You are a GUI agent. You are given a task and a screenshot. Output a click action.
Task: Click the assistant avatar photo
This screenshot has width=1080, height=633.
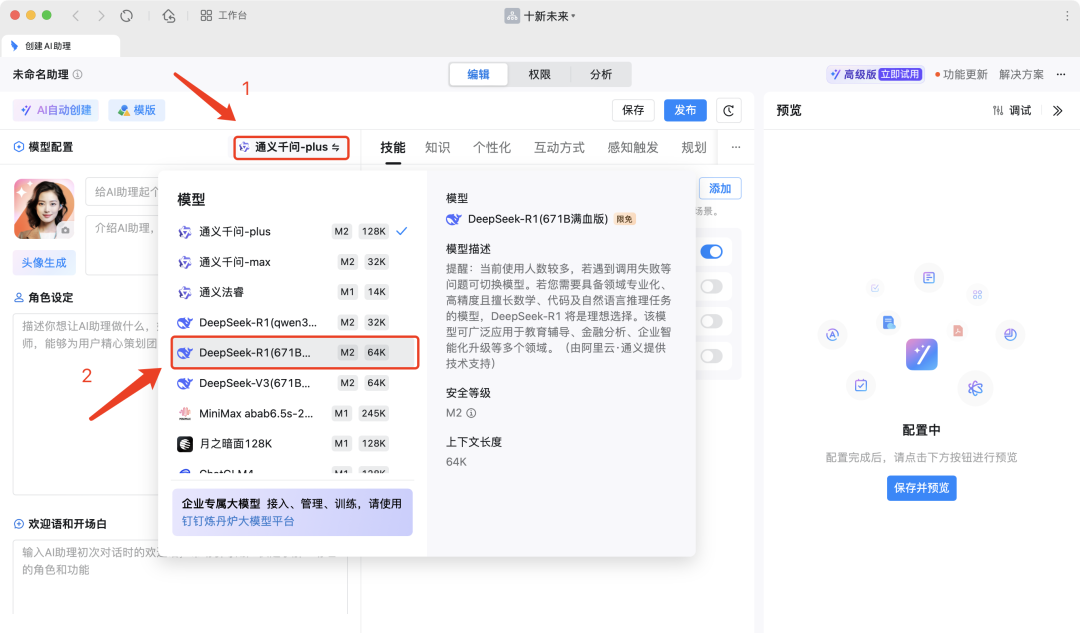[44, 209]
